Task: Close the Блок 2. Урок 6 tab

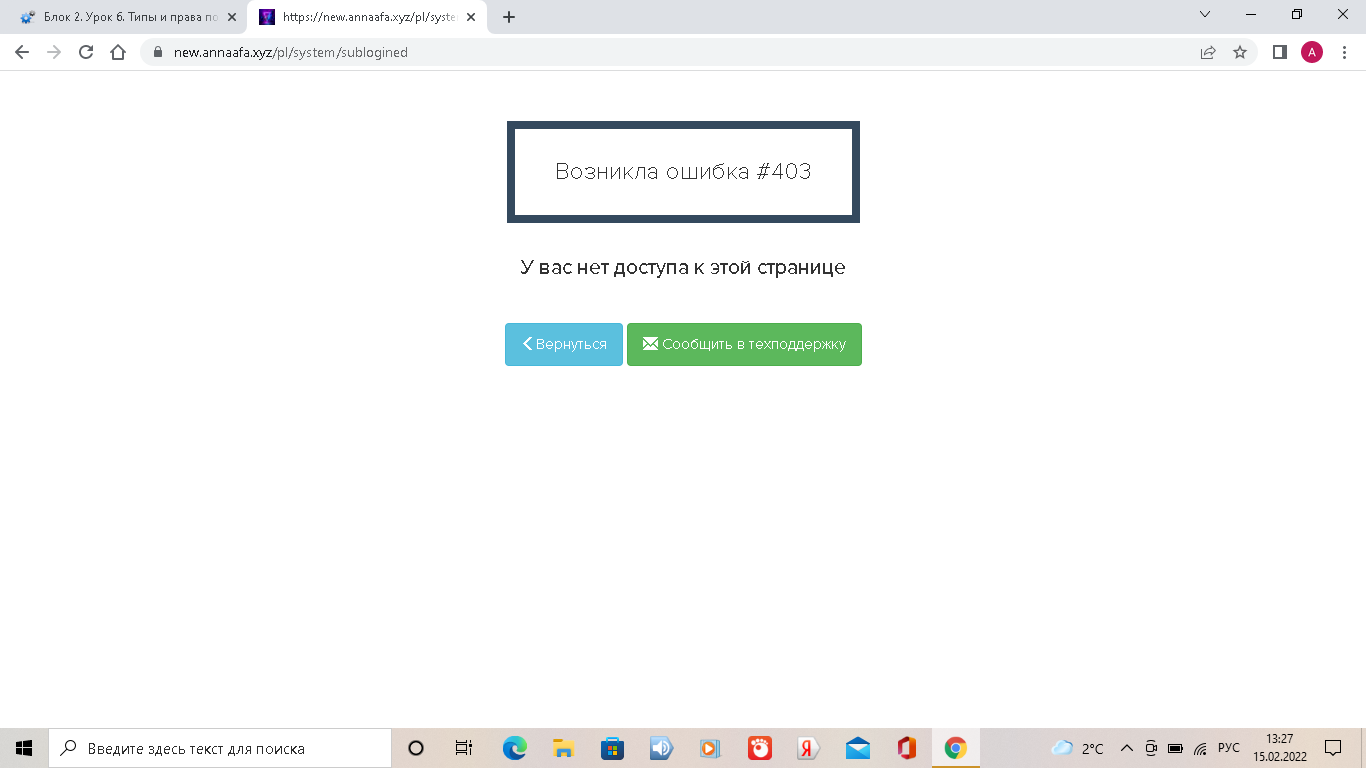Action: [x=232, y=17]
